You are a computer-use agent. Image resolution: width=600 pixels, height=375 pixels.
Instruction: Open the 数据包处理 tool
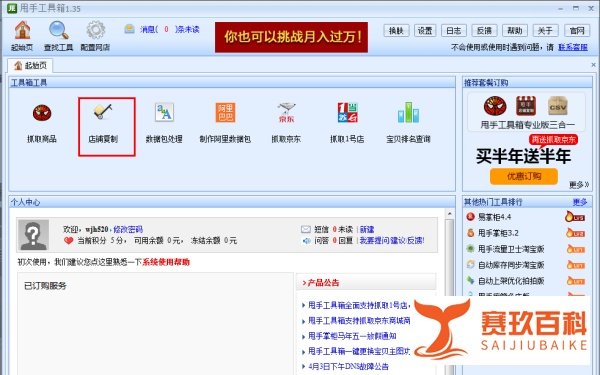click(x=164, y=112)
